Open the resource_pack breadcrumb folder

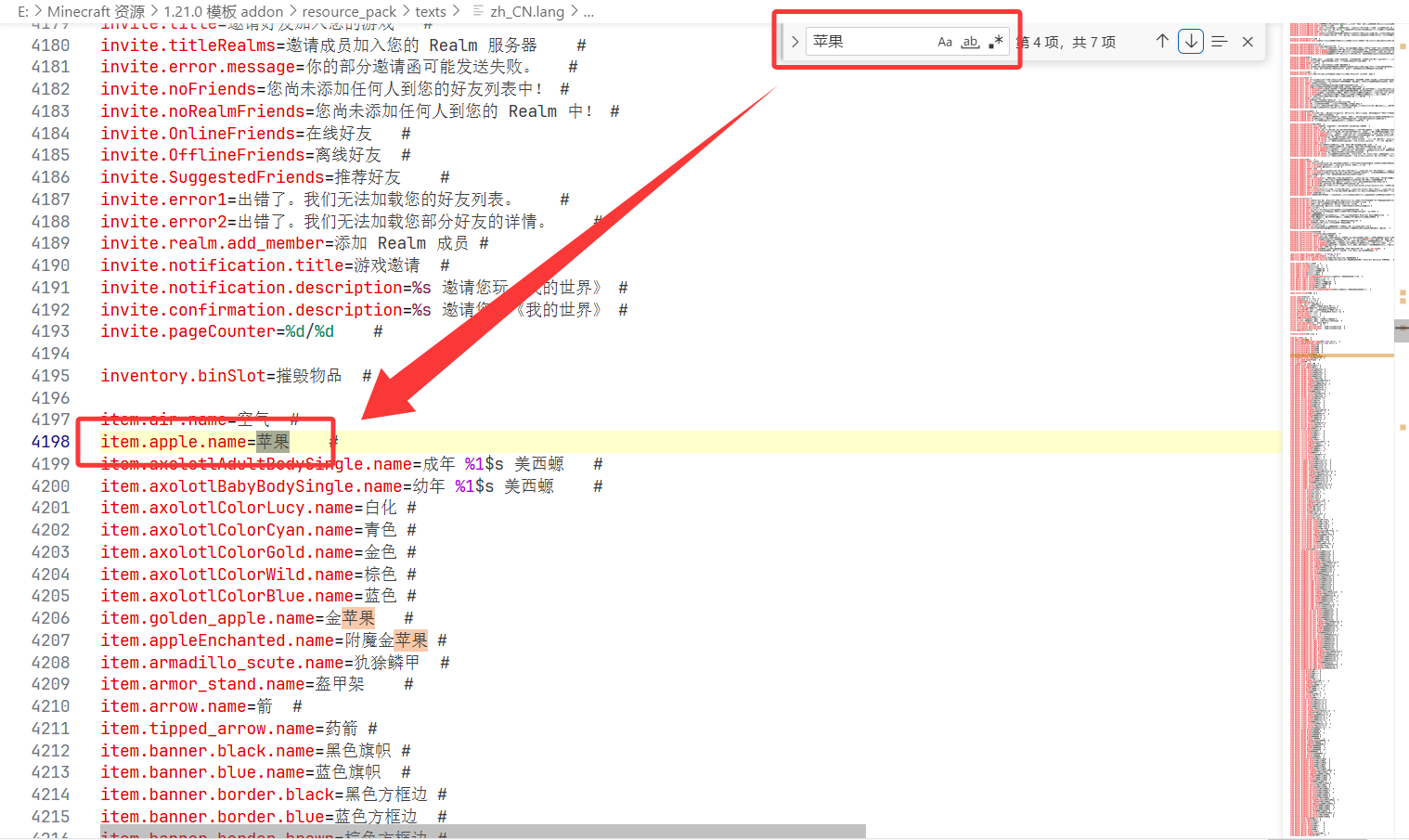click(x=348, y=11)
